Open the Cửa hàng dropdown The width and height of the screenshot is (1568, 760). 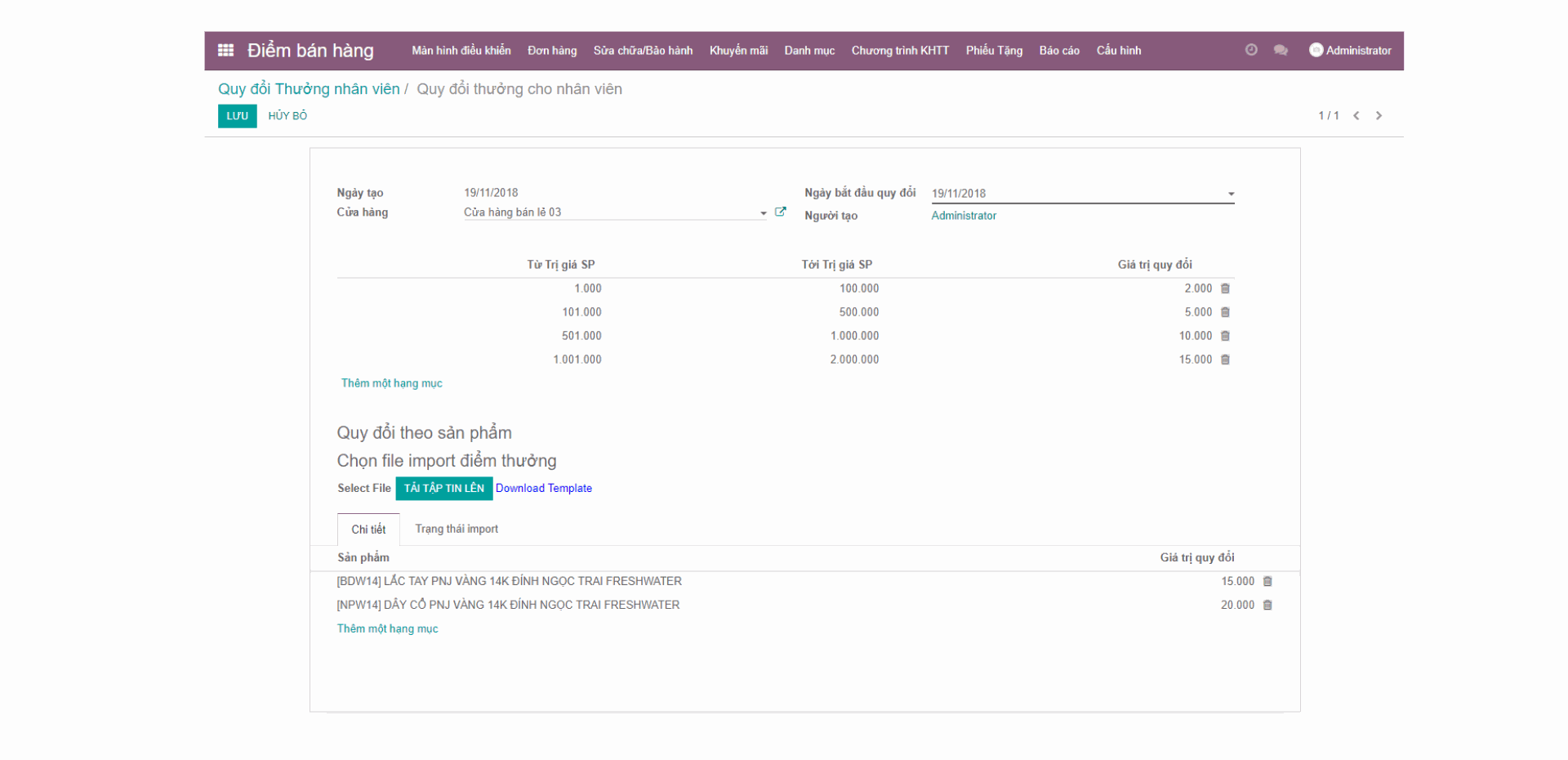click(x=762, y=212)
